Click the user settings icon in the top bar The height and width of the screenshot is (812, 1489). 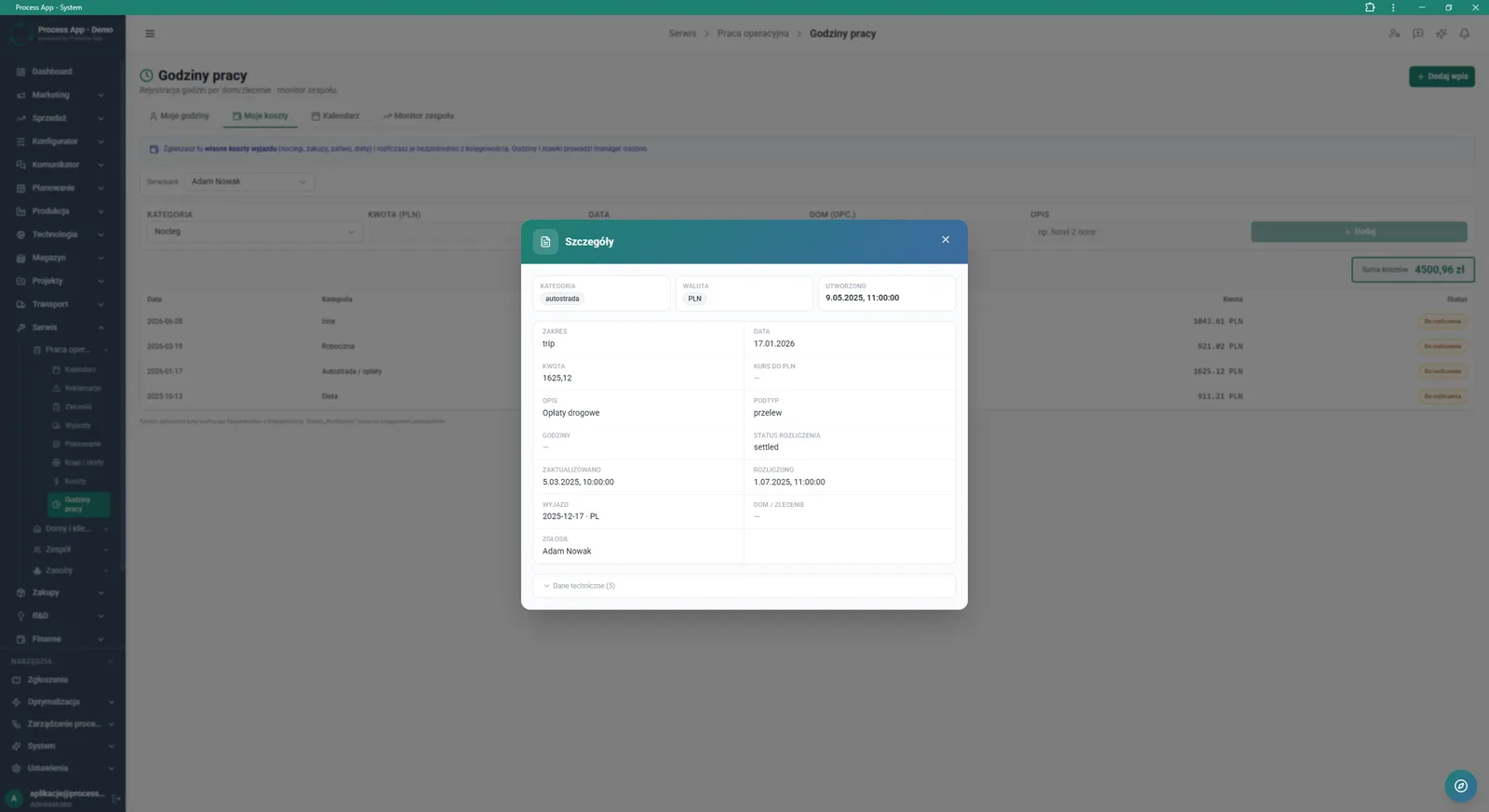[x=1394, y=33]
